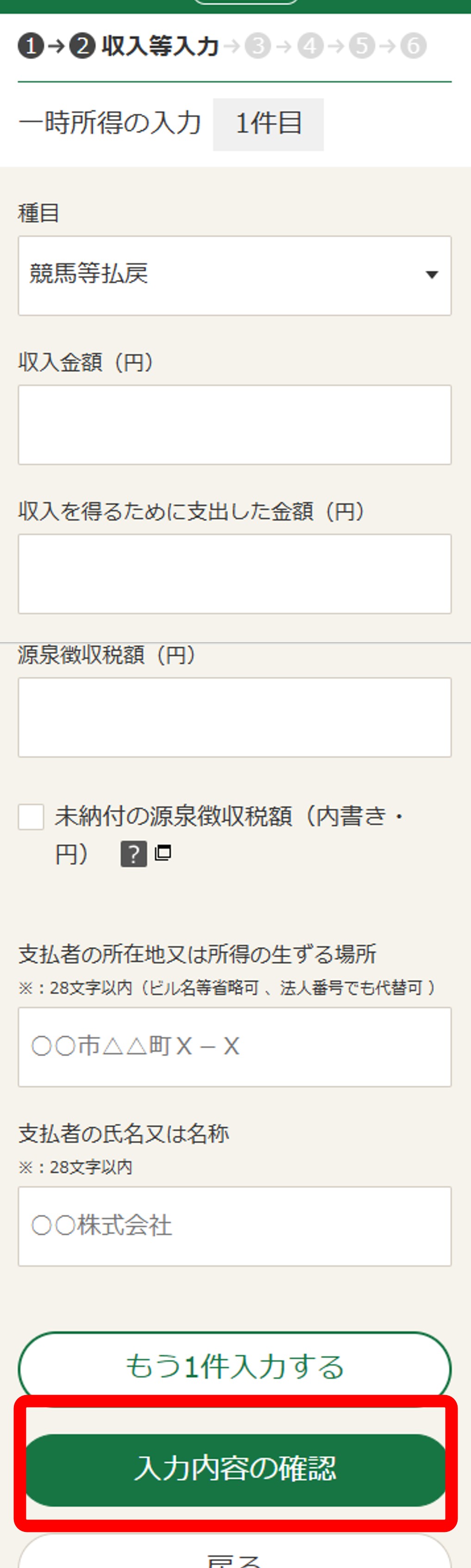Open the question mark help icon
The image size is (471, 1568).
tap(134, 854)
